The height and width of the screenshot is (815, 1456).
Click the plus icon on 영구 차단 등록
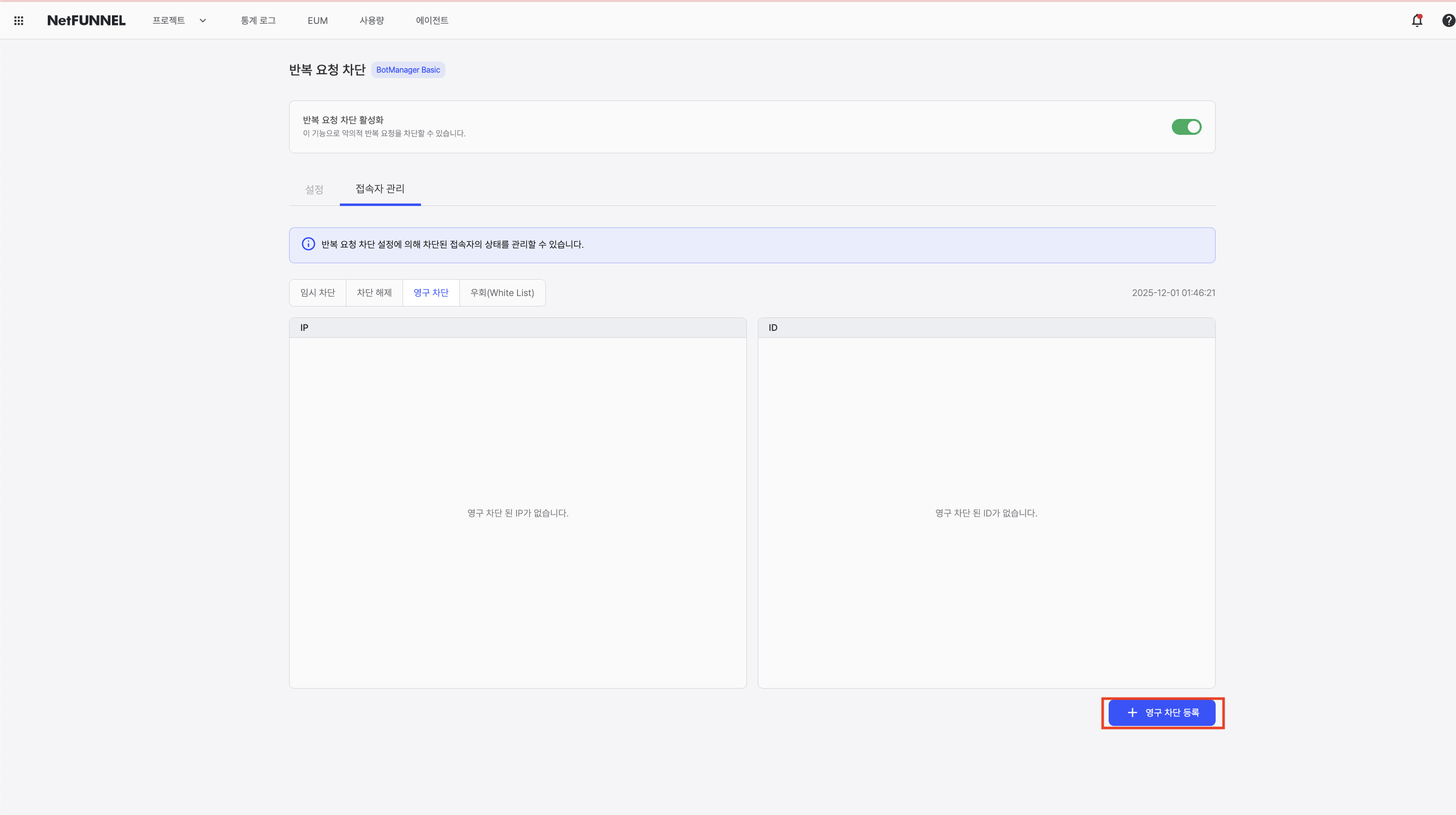[1132, 713]
